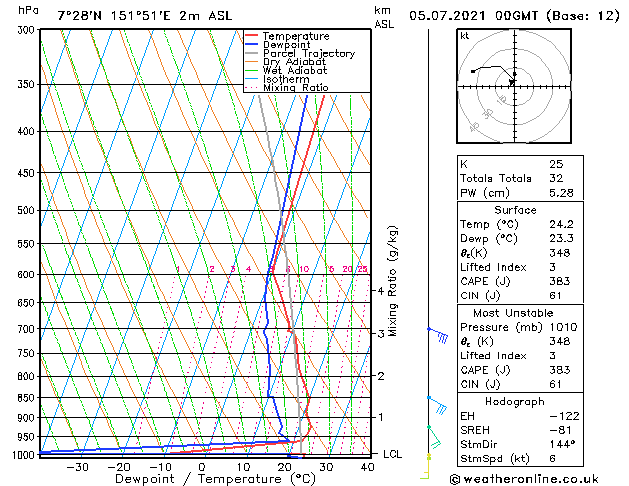Click the blue Dewpoint legend line
629x486 pixels.
251,44
